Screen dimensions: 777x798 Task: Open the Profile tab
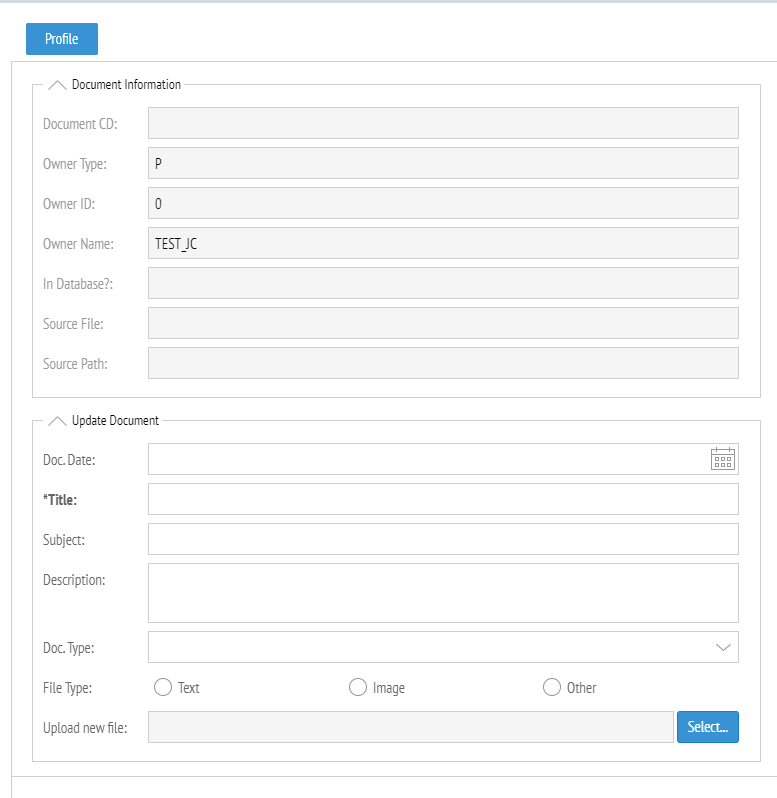(x=62, y=39)
